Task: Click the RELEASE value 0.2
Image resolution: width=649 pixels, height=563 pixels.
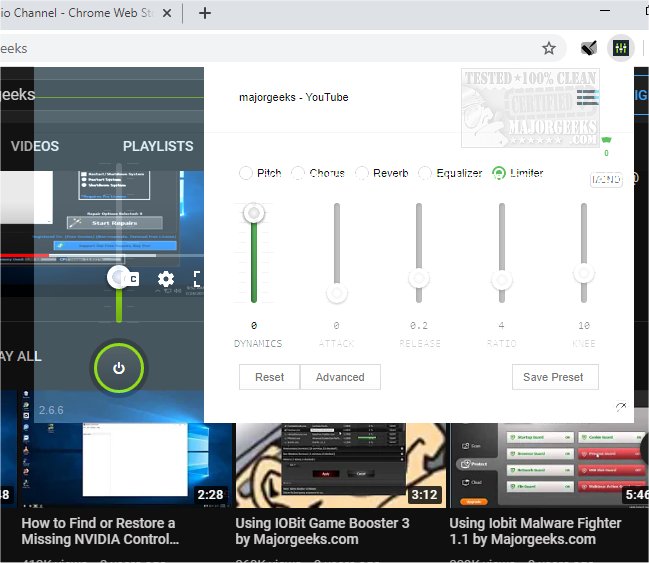Action: (419, 326)
